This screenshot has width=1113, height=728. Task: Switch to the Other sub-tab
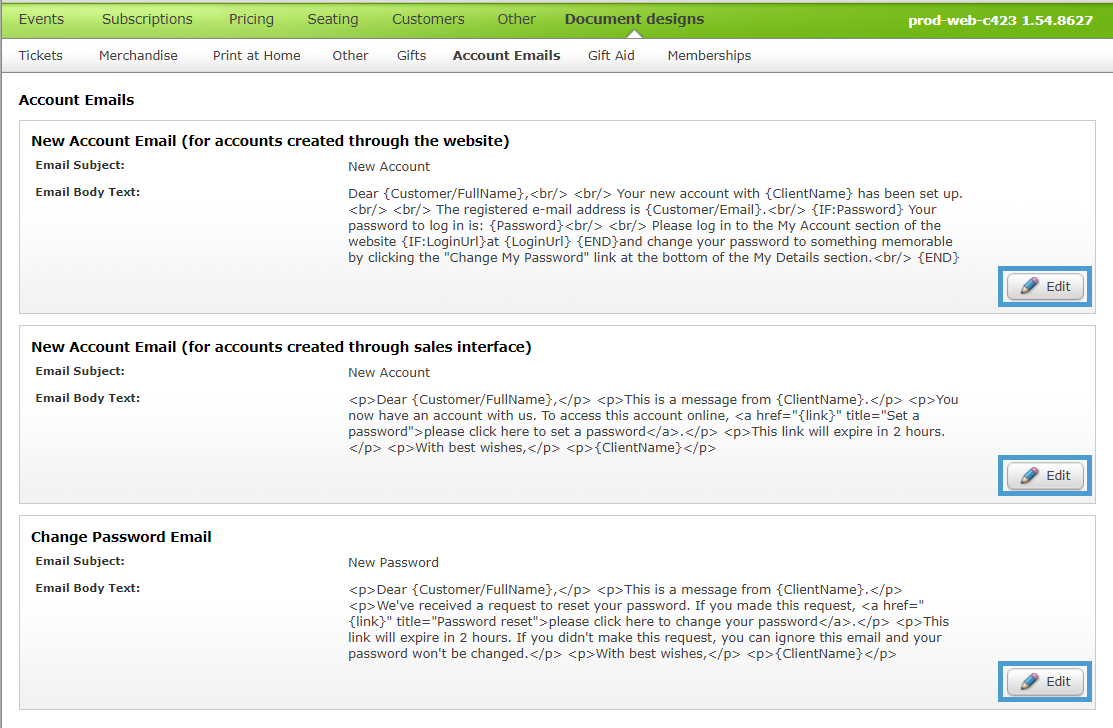pos(350,55)
